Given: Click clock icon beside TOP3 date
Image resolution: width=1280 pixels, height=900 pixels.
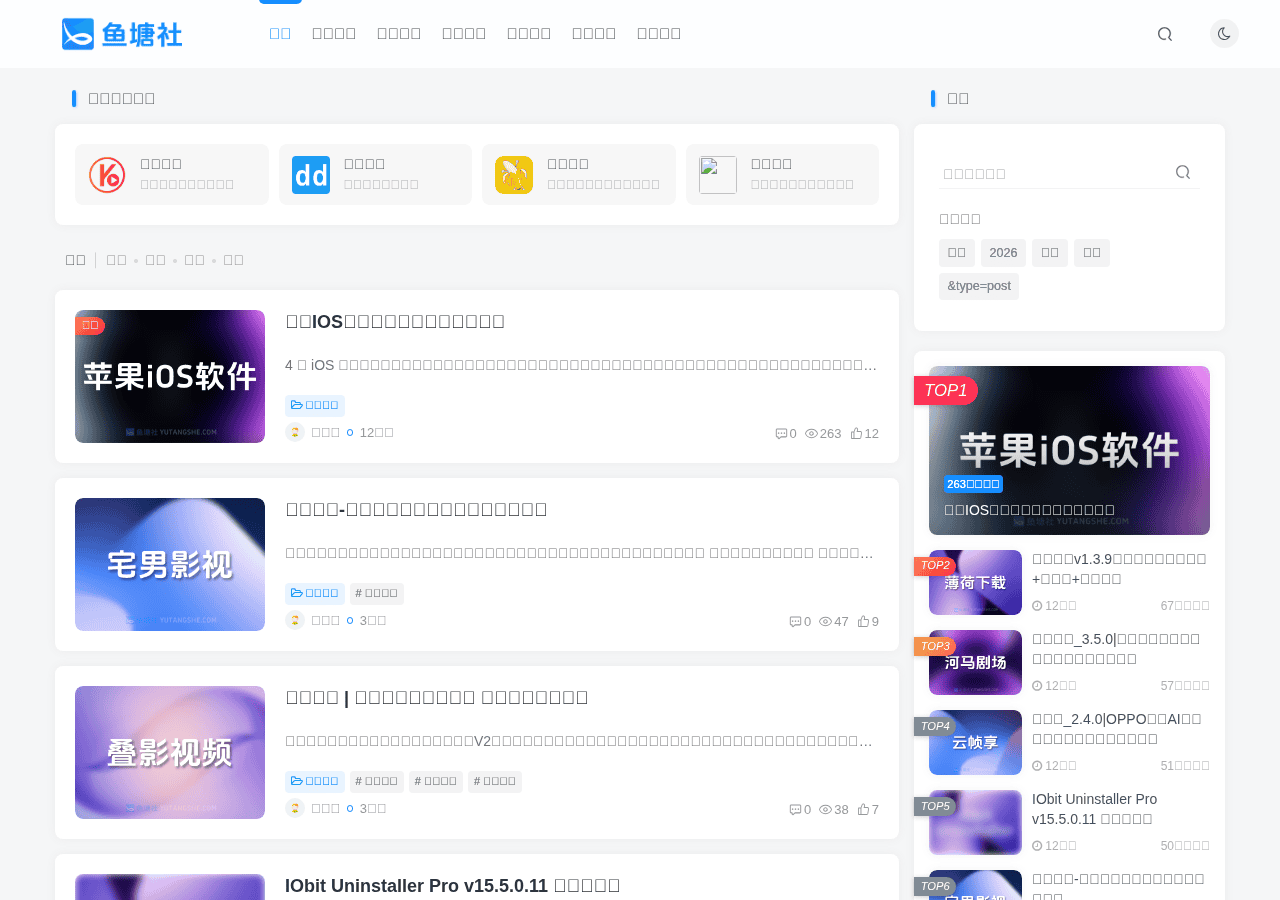Looking at the screenshot, I should [x=1037, y=686].
